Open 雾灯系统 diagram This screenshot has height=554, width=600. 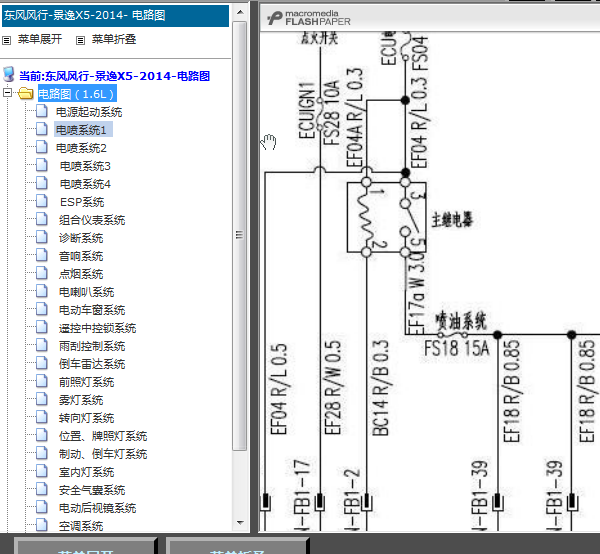[x=81, y=400]
